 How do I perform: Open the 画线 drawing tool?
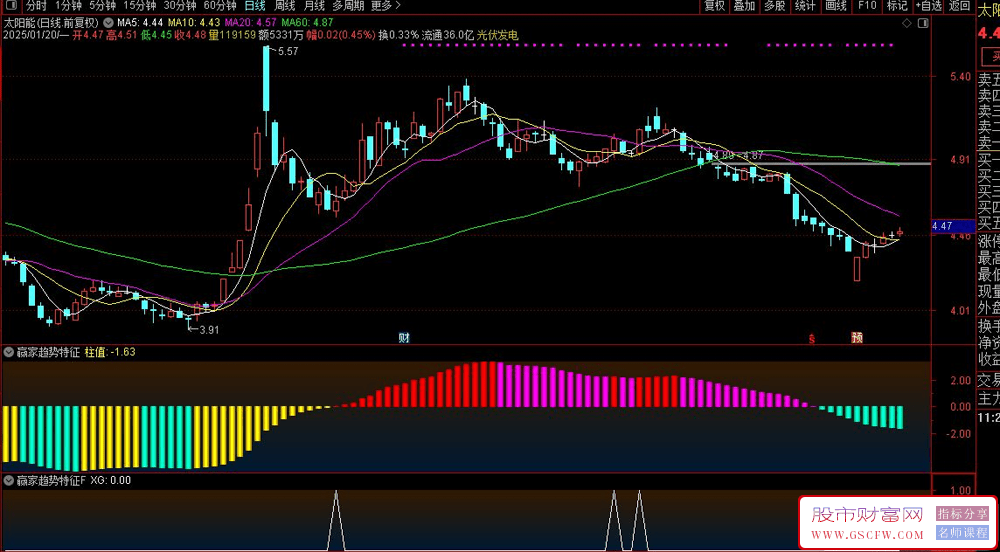pos(835,6)
